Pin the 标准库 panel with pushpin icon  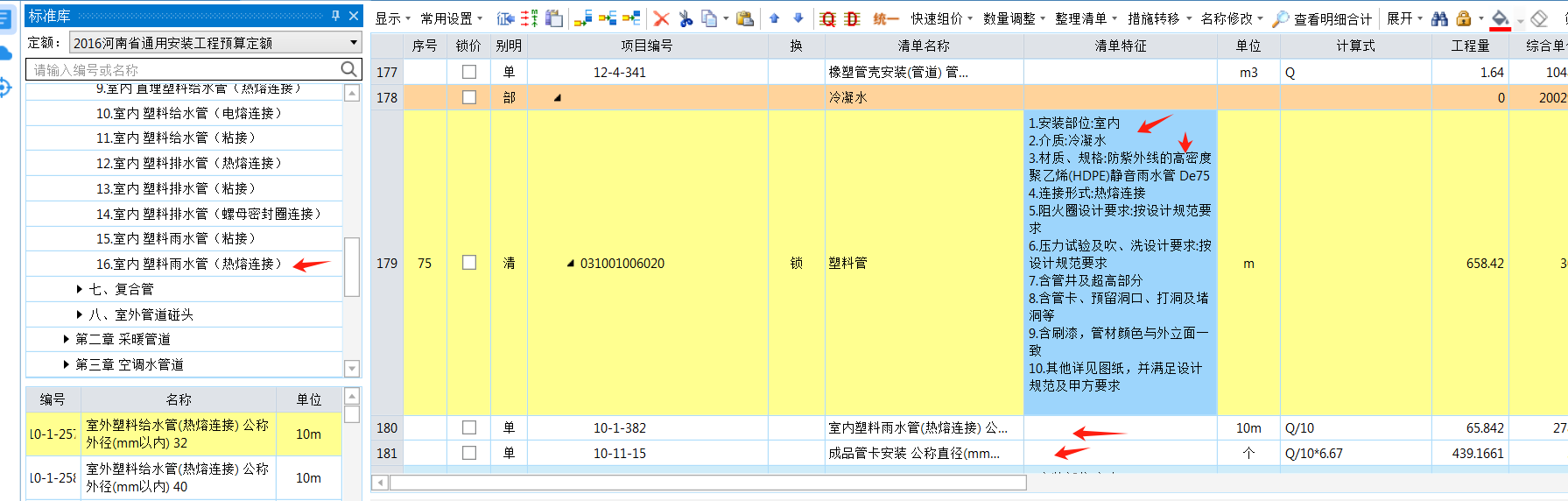click(x=335, y=16)
